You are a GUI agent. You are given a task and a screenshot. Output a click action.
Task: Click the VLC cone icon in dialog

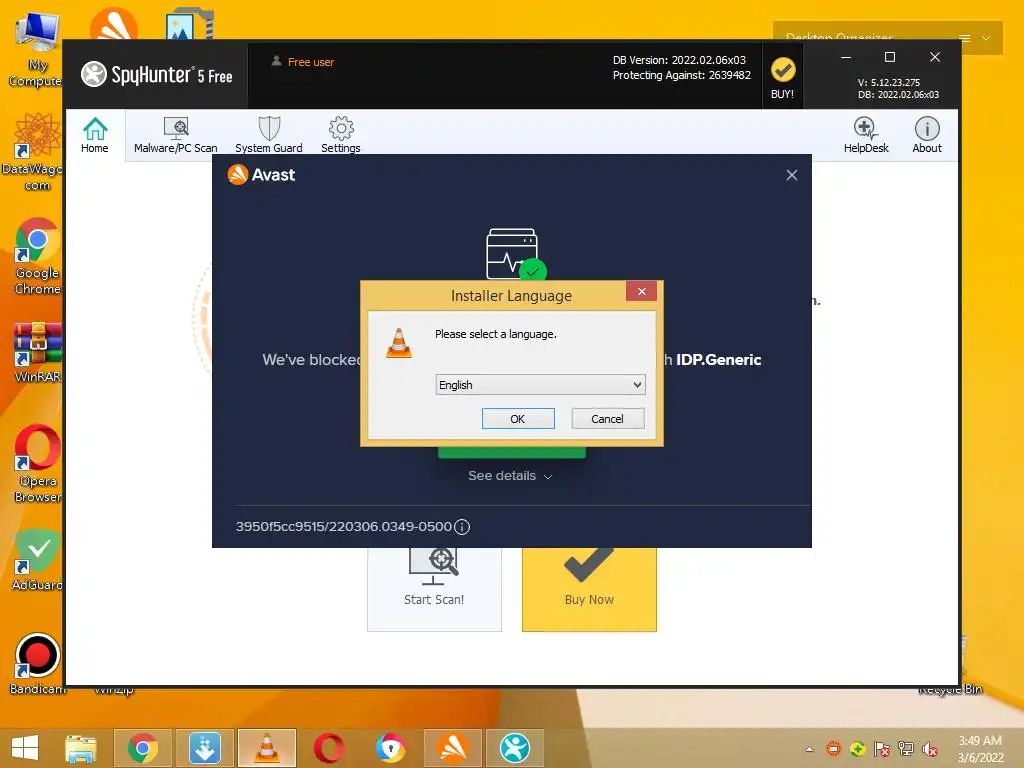(x=399, y=342)
